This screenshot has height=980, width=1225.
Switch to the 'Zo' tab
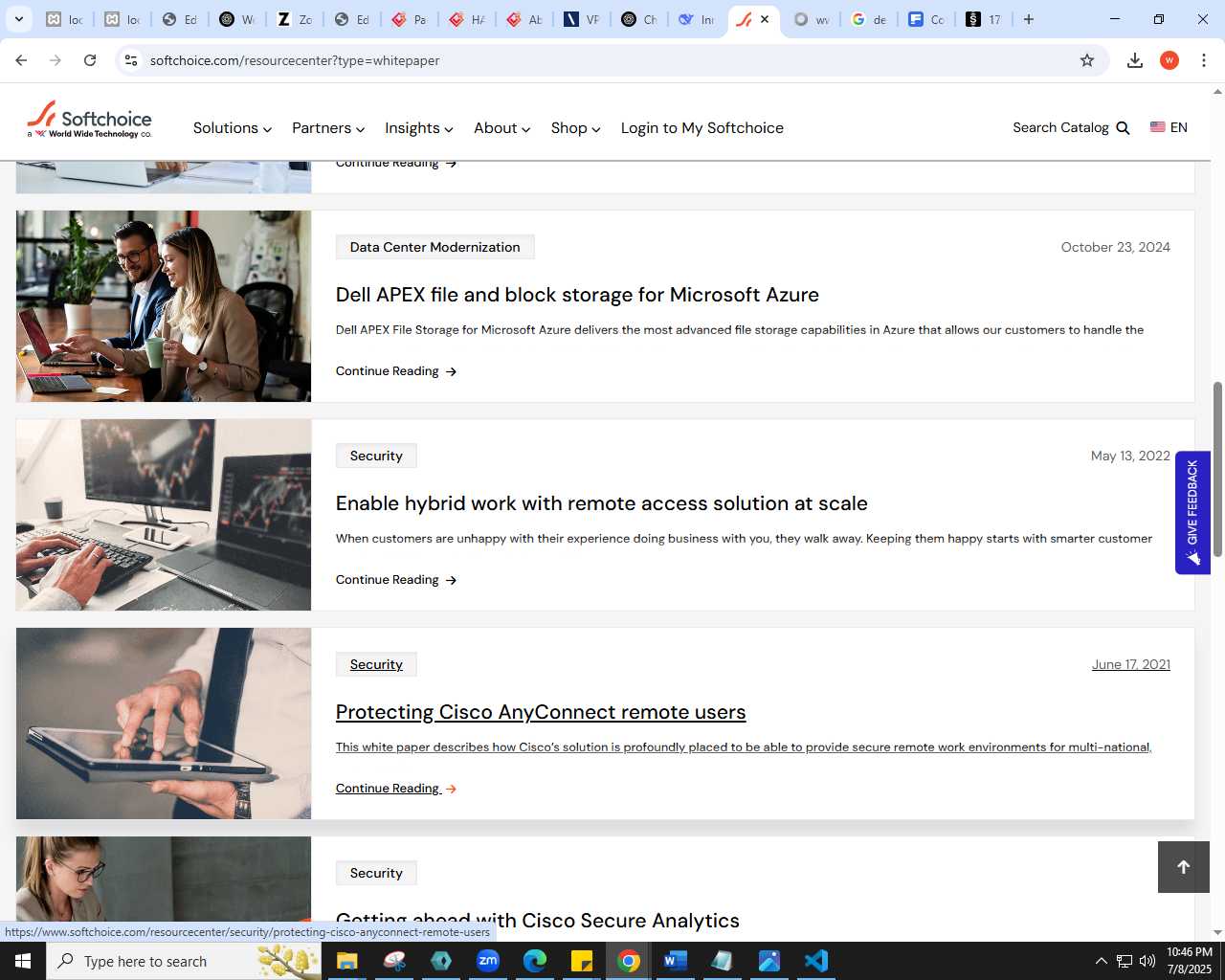click(295, 19)
